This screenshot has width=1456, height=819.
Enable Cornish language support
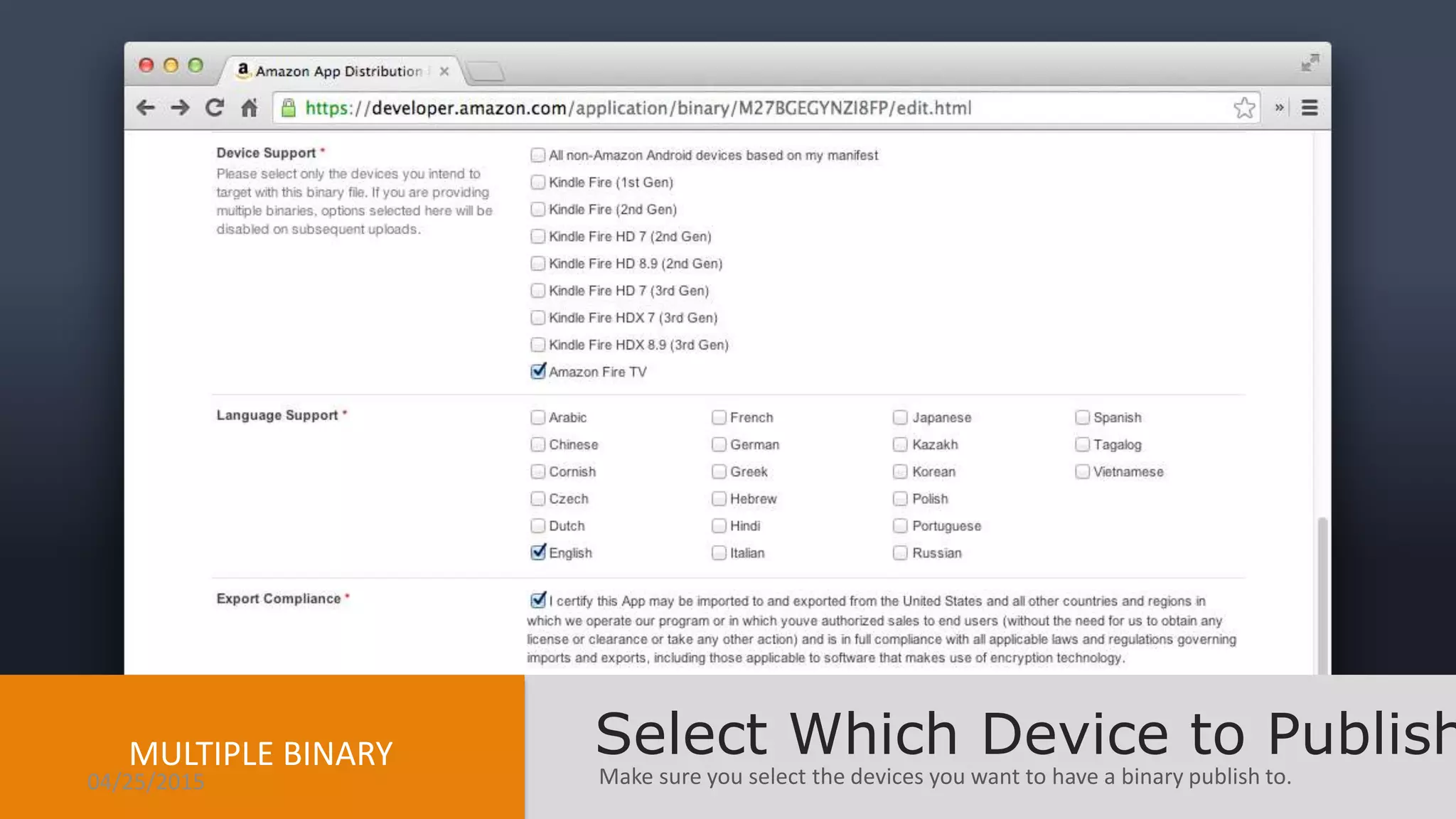(x=538, y=471)
